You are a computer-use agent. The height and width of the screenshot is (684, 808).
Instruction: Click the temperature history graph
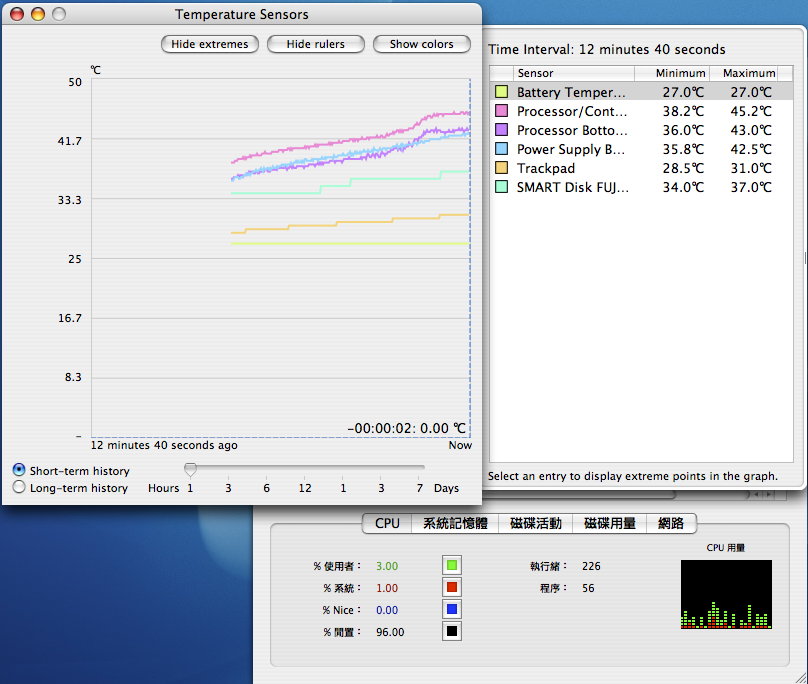click(x=281, y=258)
